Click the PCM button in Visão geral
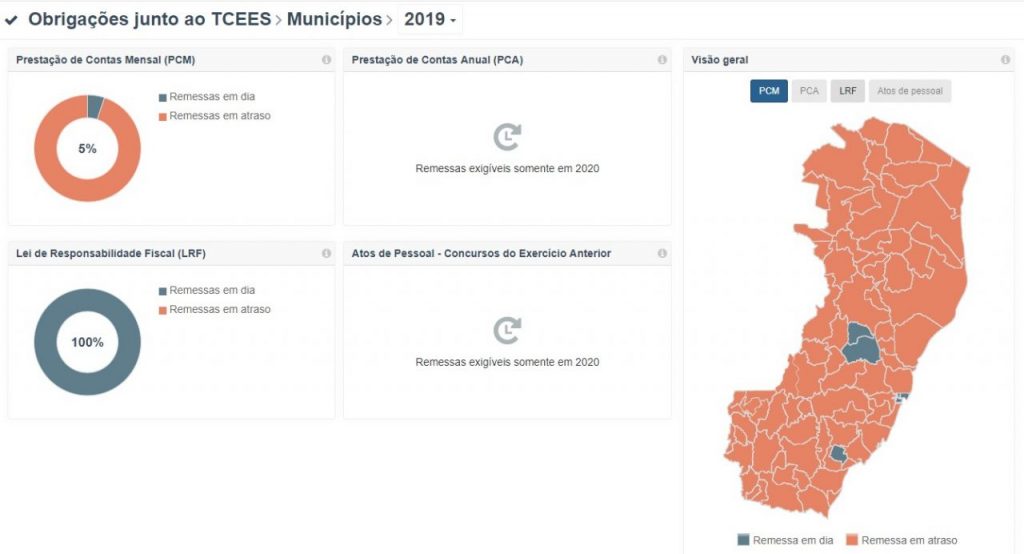The image size is (1024, 554). [x=769, y=91]
